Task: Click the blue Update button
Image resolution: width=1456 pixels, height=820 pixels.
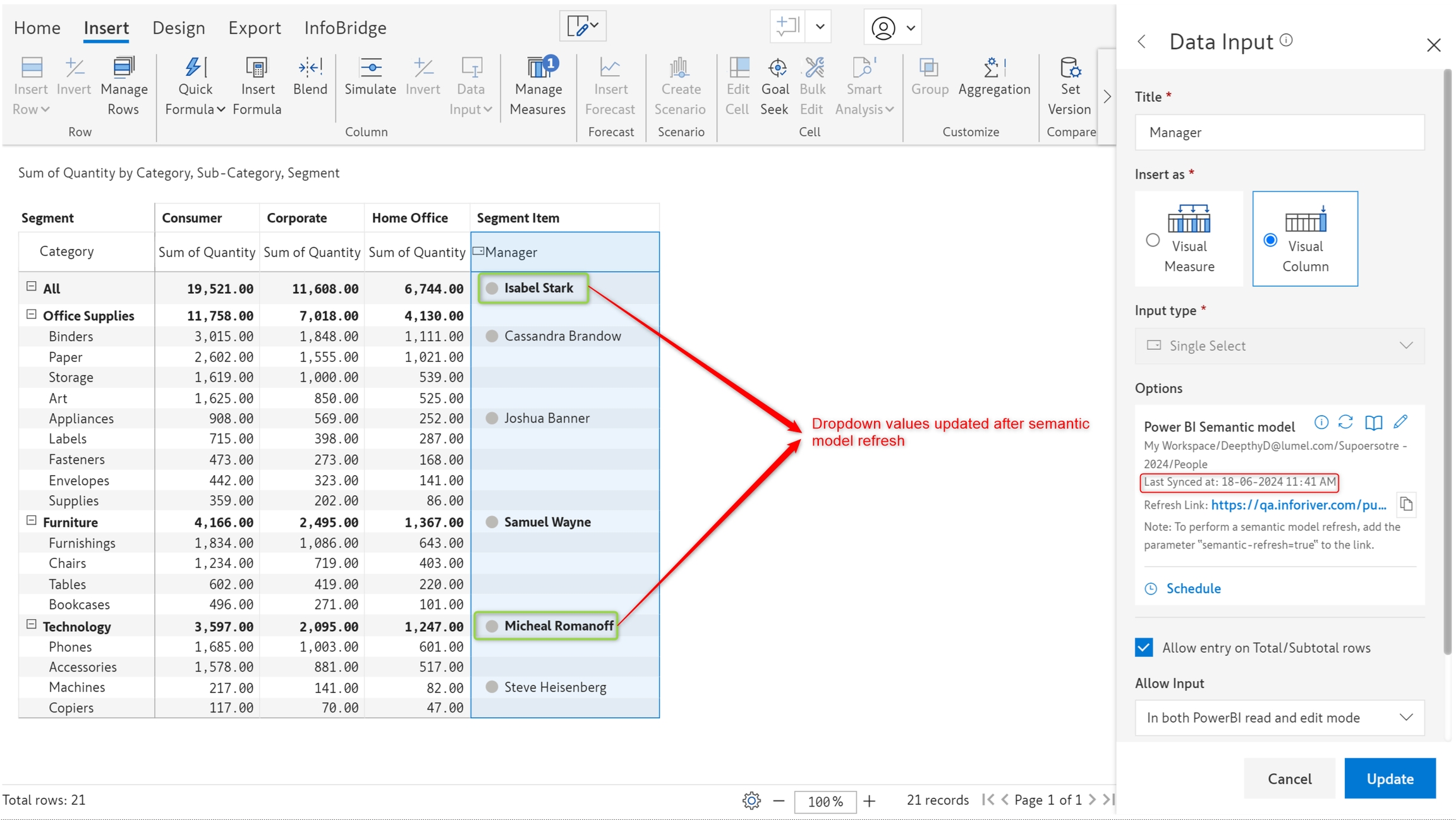Action: (x=1389, y=778)
